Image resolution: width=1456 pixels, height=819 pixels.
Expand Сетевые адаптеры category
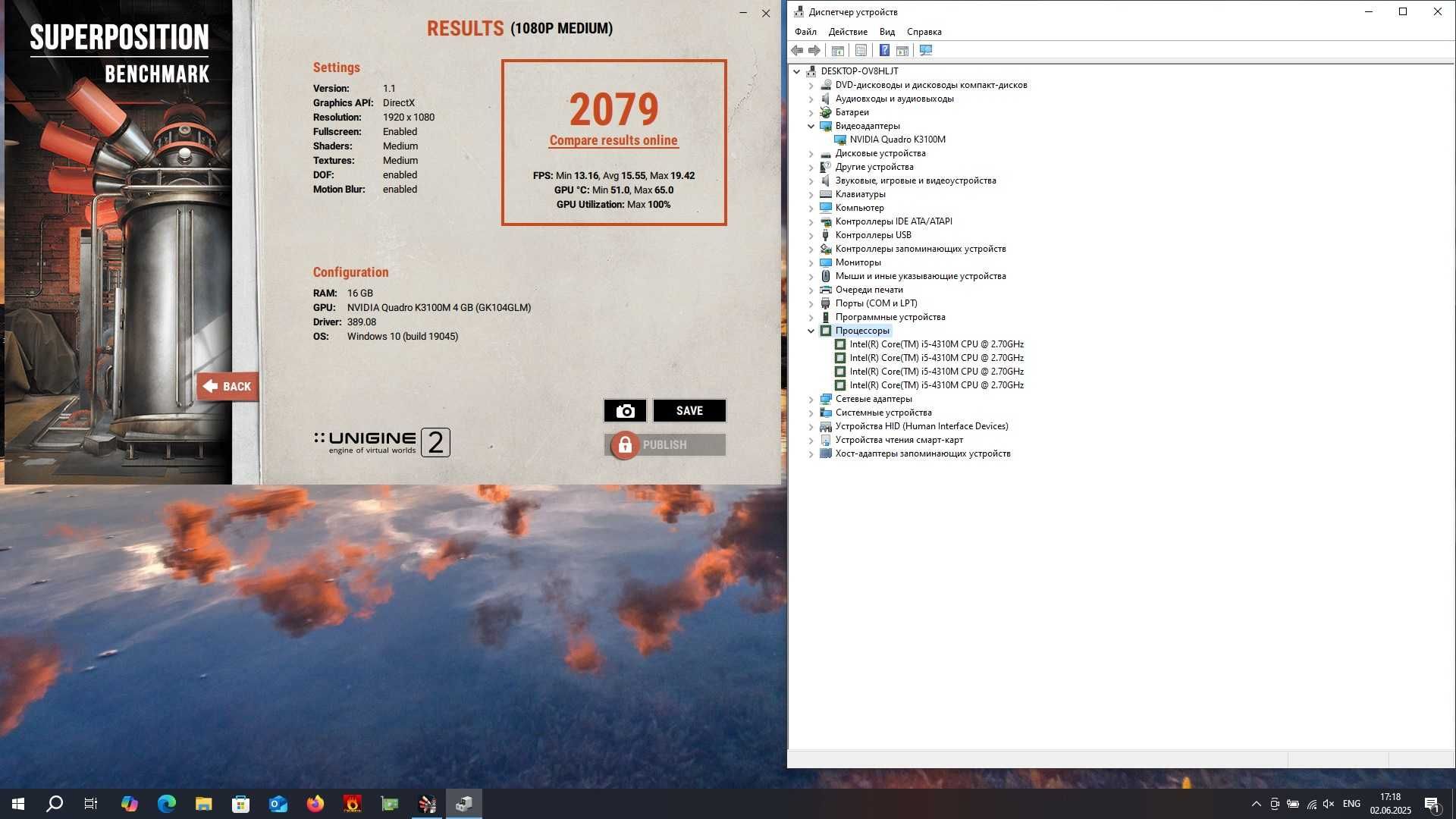pyautogui.click(x=811, y=399)
